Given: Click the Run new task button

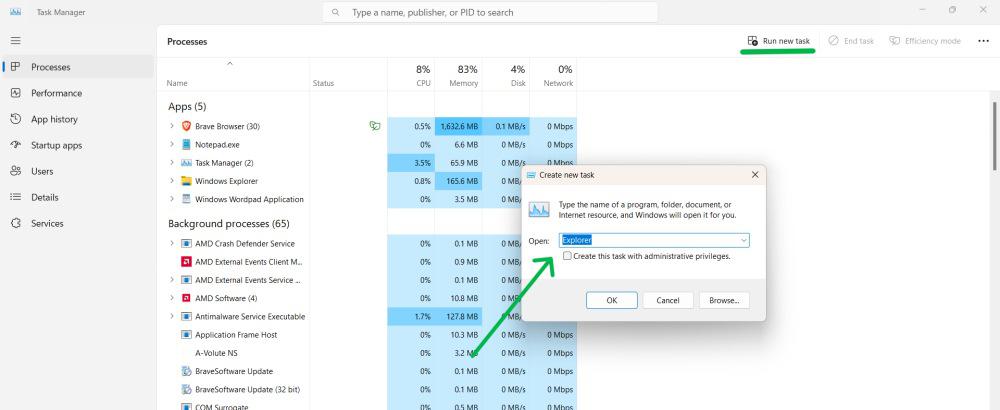Looking at the screenshot, I should (778, 41).
